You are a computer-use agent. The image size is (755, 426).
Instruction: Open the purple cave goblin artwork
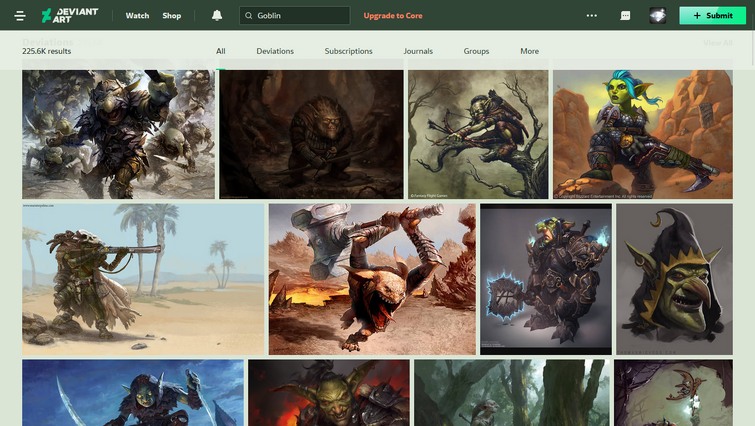tap(674, 393)
